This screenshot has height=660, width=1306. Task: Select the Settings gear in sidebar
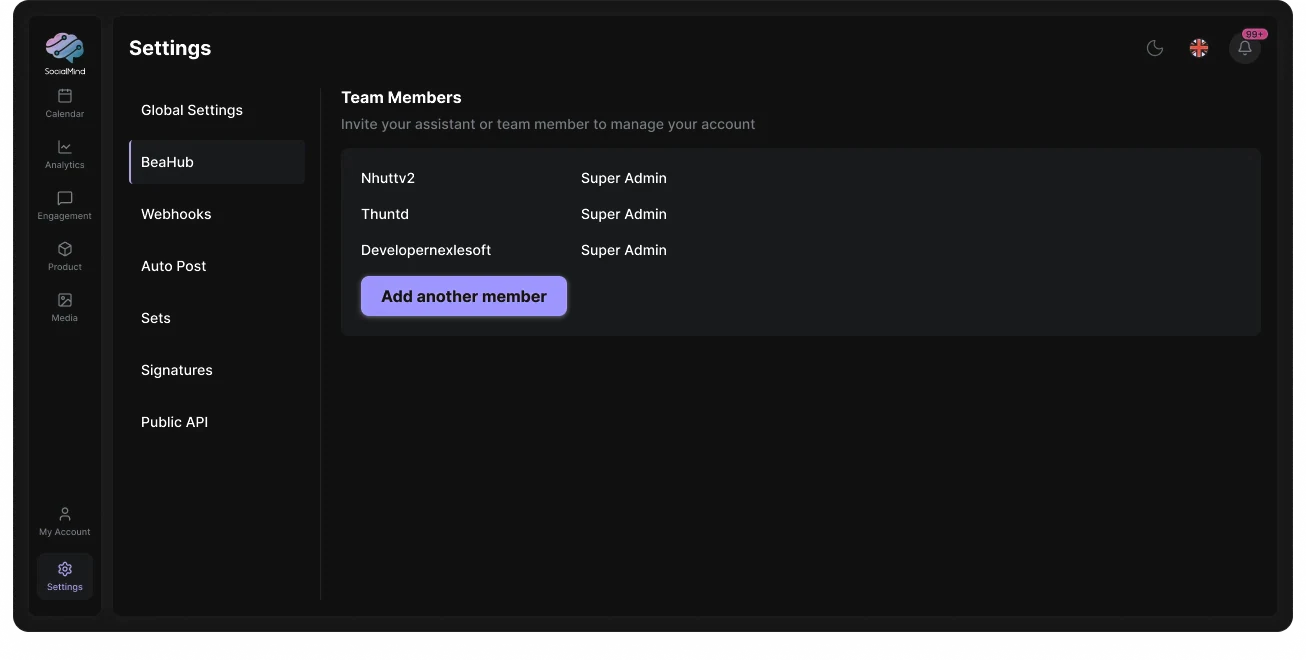coord(65,576)
